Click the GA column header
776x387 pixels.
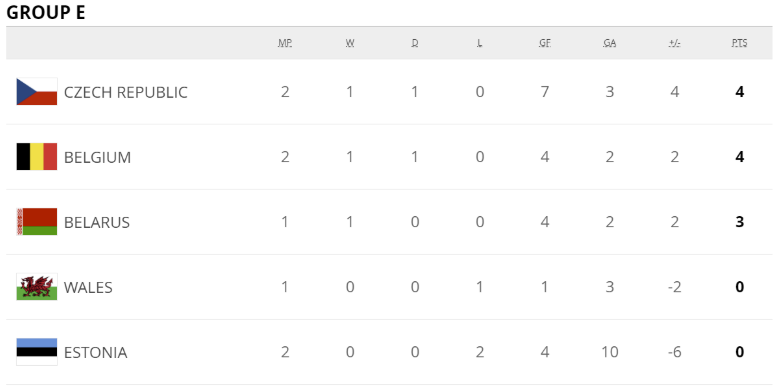pyautogui.click(x=610, y=43)
